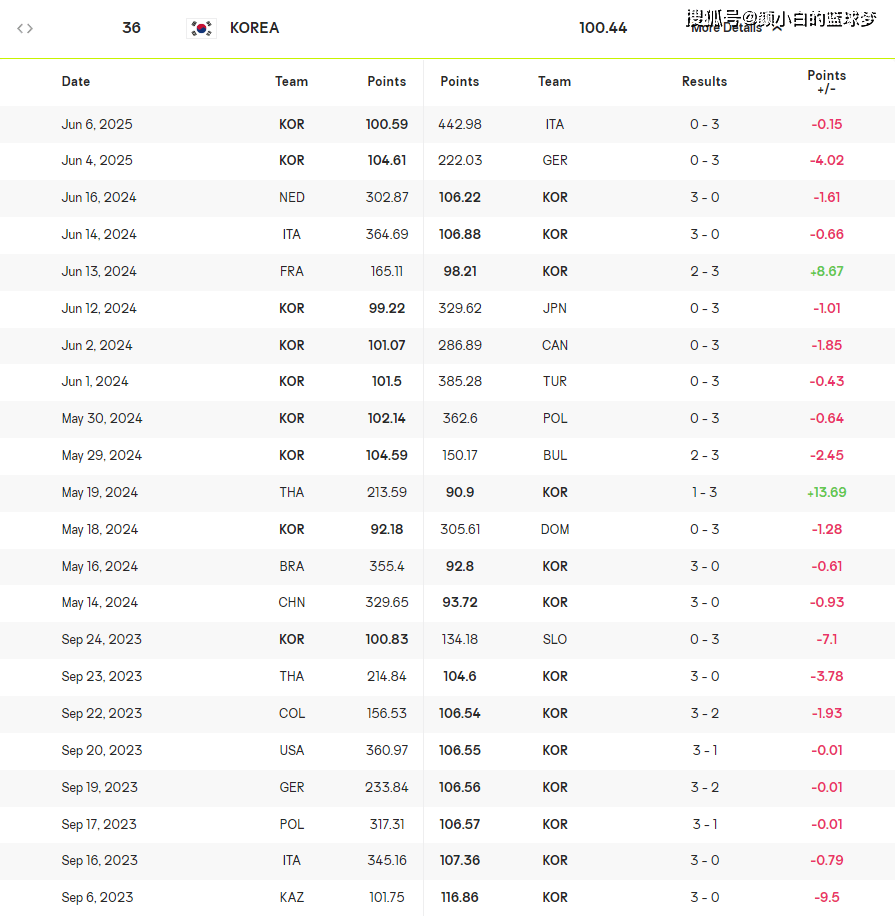Image resolution: width=895 pixels, height=916 pixels.
Task: Click the KOREA team name
Action: point(255,28)
